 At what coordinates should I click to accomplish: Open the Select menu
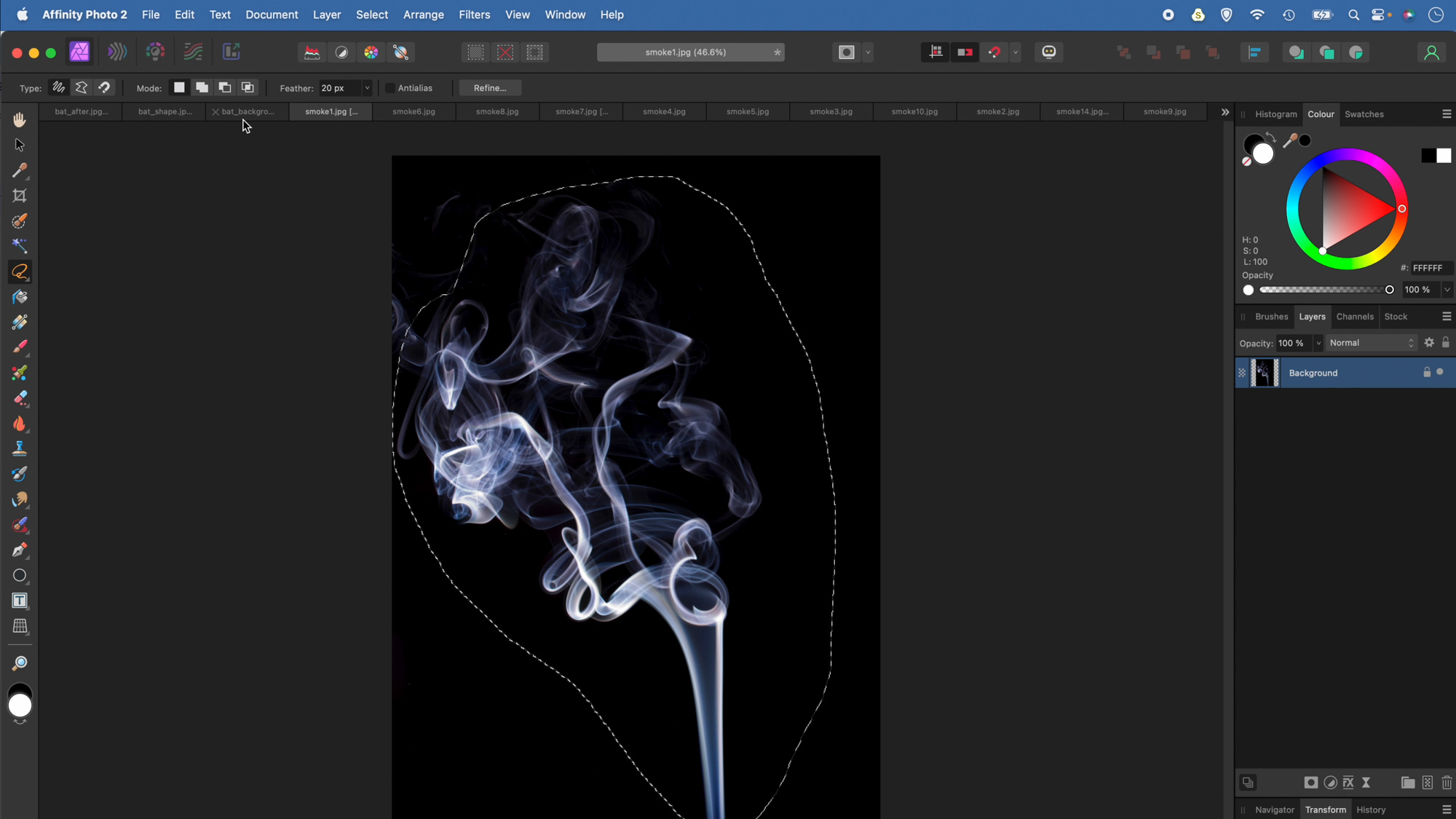point(371,15)
